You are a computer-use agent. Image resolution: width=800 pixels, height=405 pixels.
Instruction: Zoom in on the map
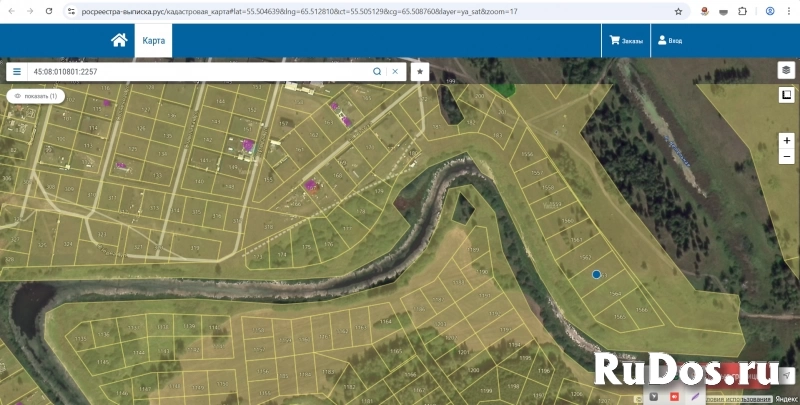(x=786, y=141)
